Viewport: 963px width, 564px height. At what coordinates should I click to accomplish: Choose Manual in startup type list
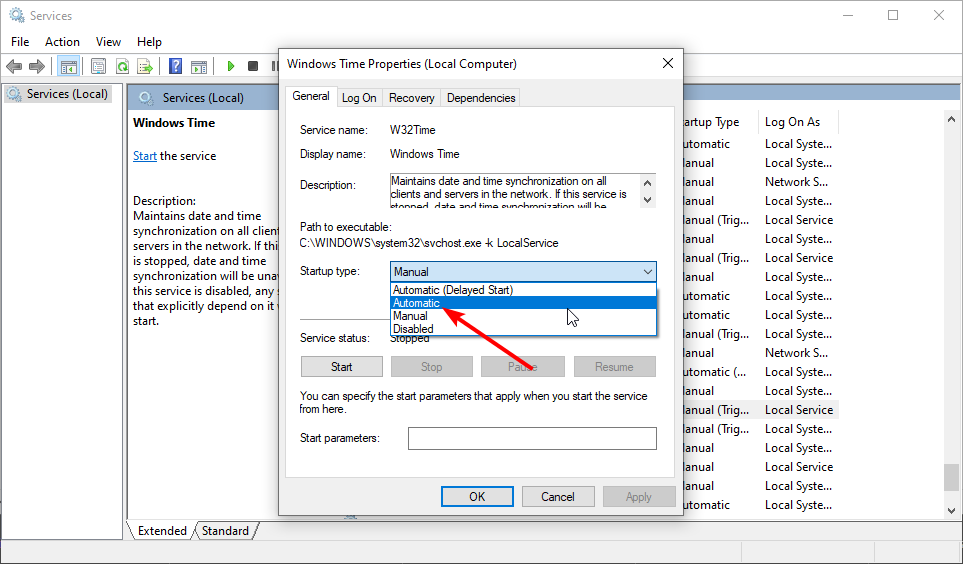(x=523, y=316)
